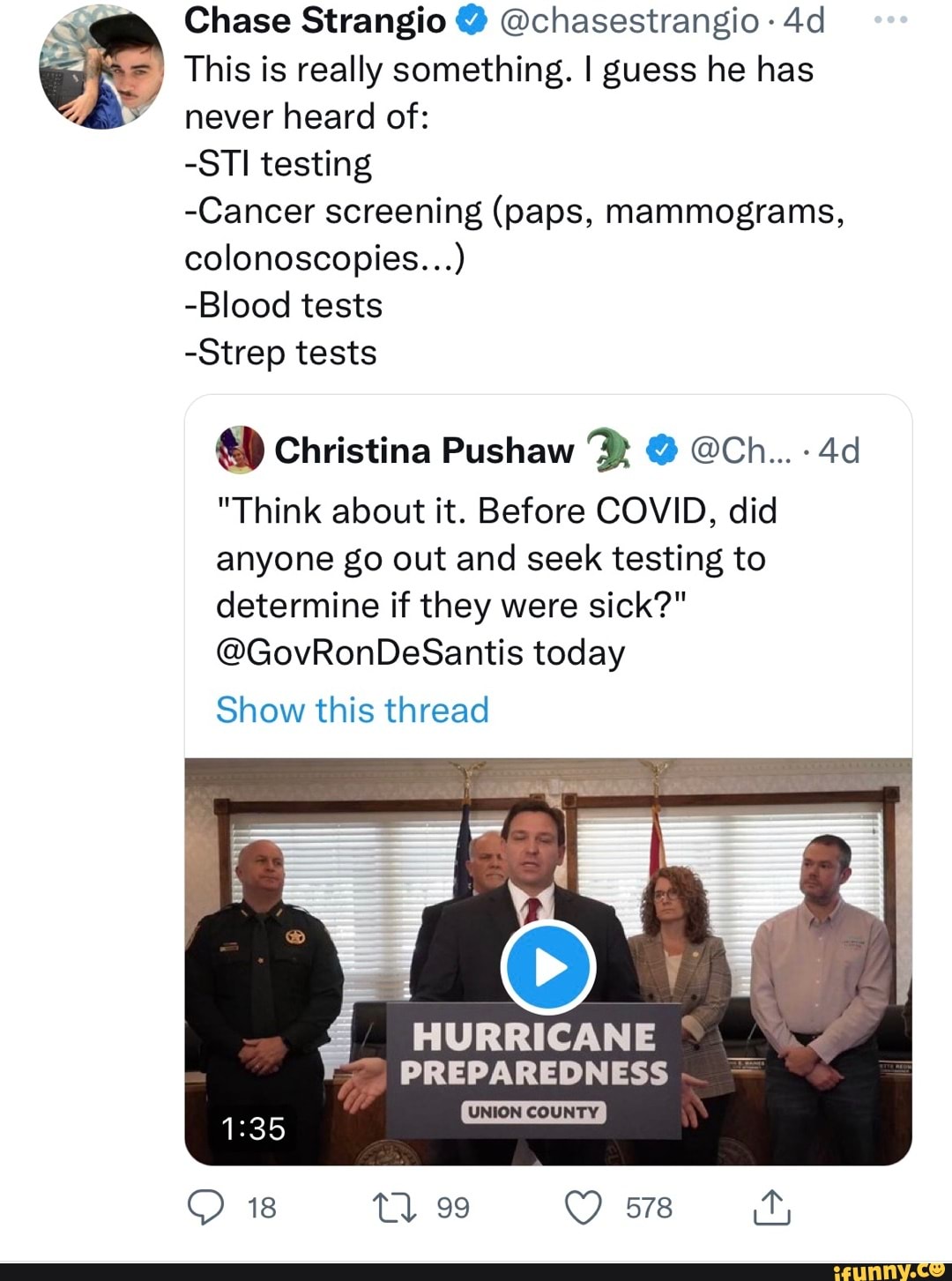The height and width of the screenshot is (1281, 952).
Task: Click the reply speech bubble icon
Action: point(206,1207)
